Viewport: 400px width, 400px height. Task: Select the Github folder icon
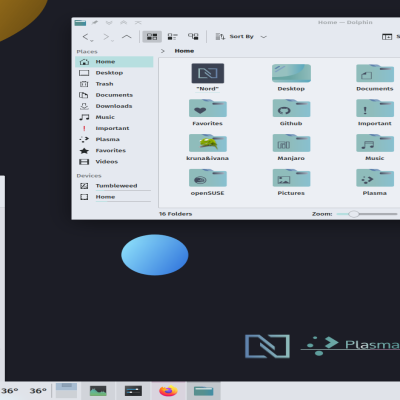[x=291, y=108]
